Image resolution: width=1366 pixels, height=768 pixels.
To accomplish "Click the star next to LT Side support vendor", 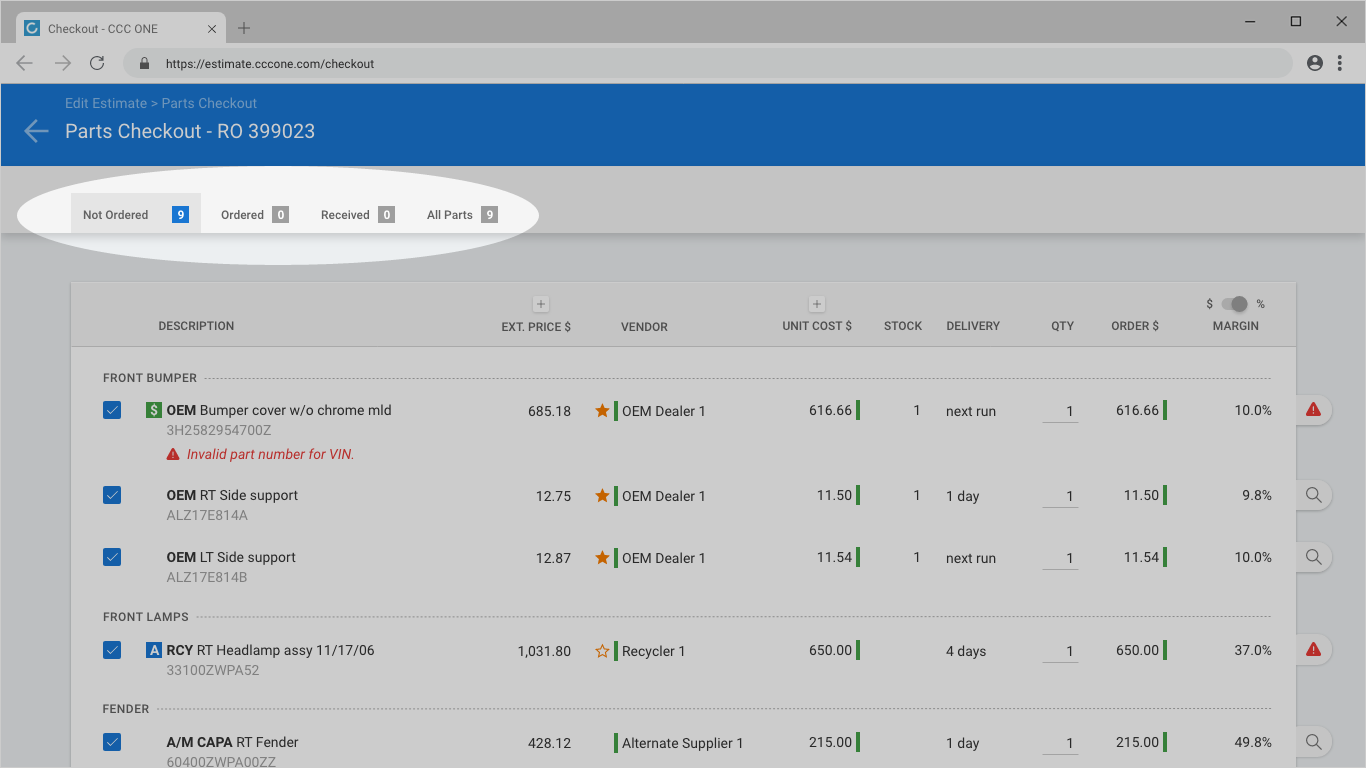I will (602, 557).
